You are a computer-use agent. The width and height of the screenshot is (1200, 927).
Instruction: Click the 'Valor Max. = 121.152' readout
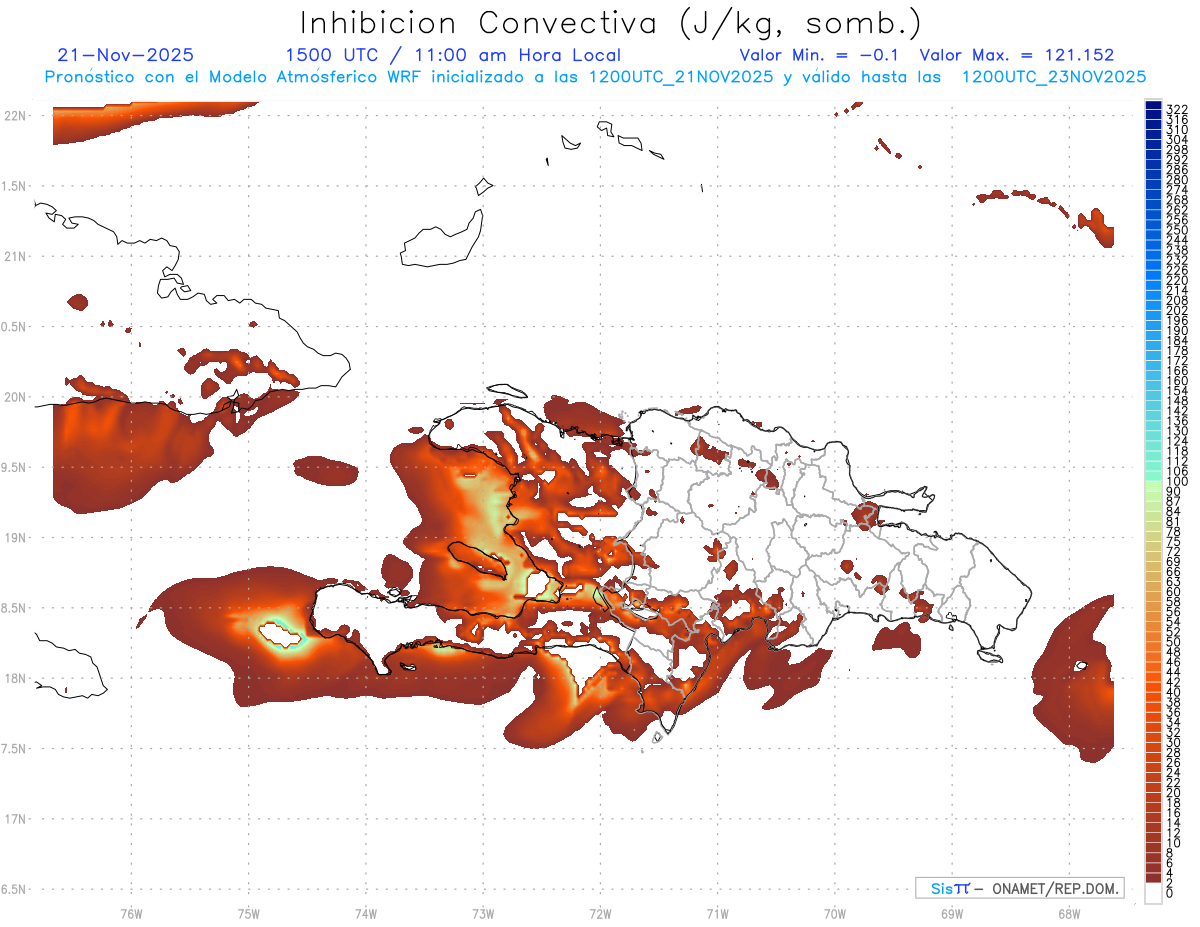1016,55
